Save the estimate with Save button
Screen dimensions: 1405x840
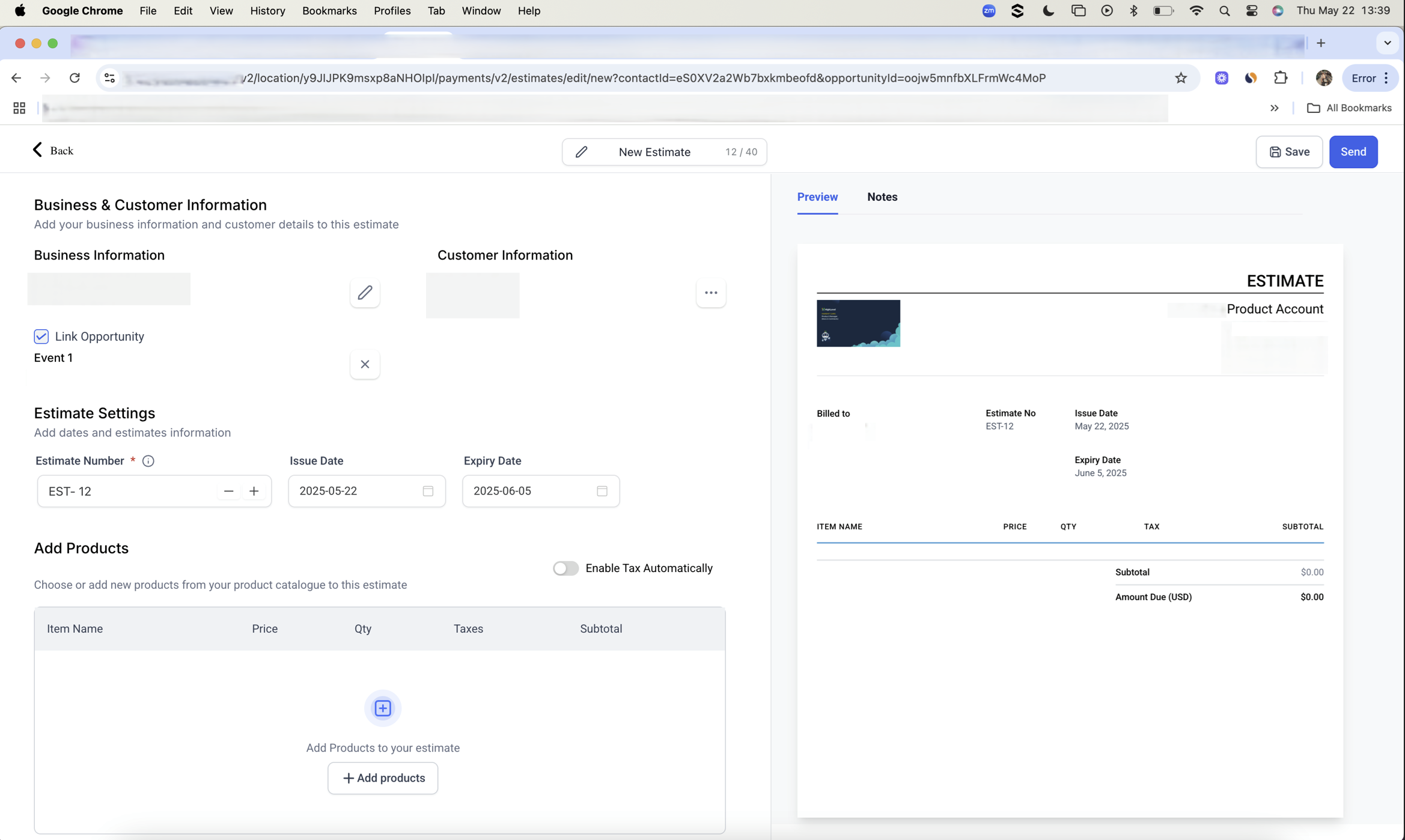1289,152
